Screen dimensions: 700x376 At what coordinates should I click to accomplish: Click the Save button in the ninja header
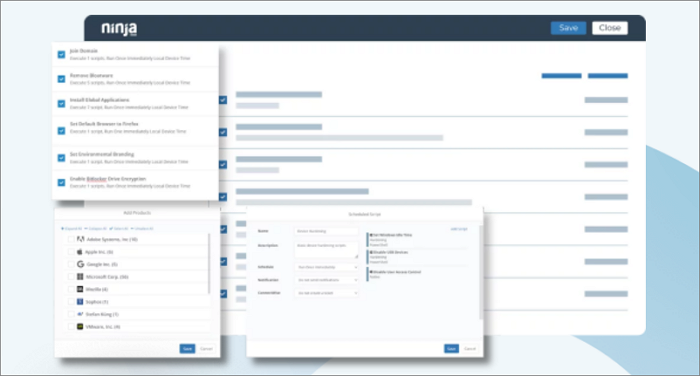568,28
